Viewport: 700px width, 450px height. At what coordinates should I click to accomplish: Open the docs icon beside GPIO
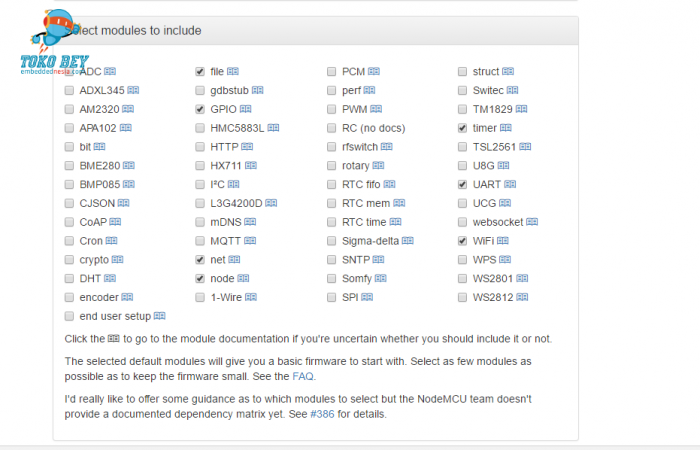click(x=246, y=109)
